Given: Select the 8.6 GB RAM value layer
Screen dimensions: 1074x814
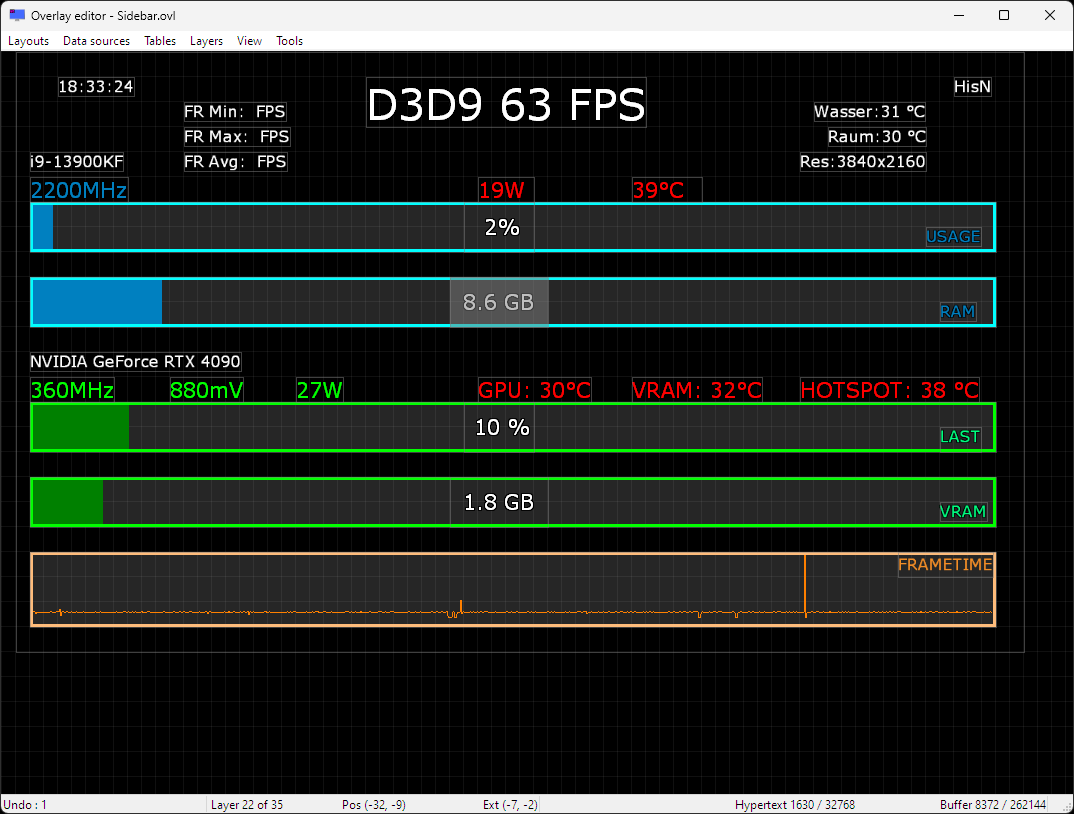Looking at the screenshot, I should click(x=499, y=302).
